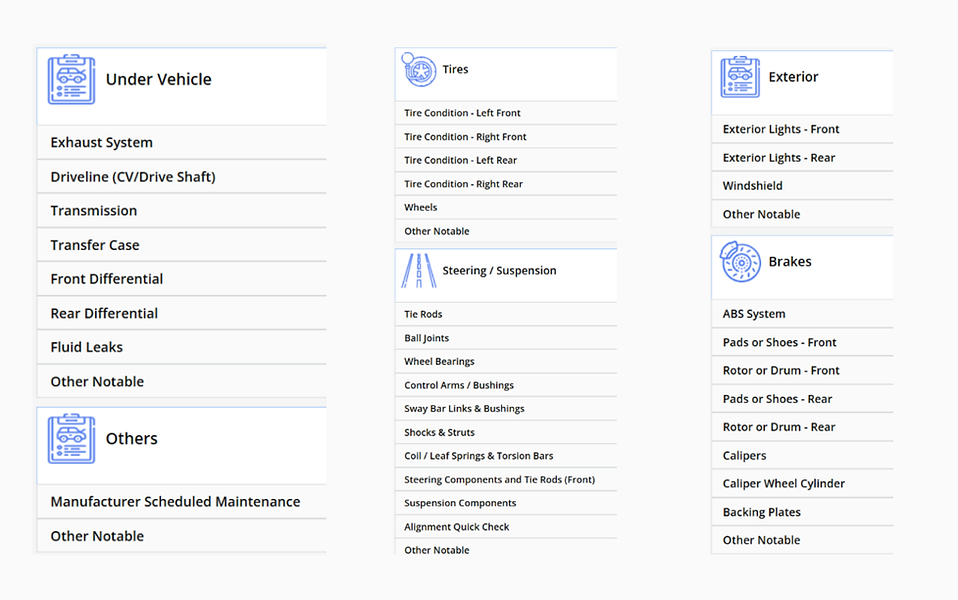Select Rotor or Drum - Front

[802, 370]
